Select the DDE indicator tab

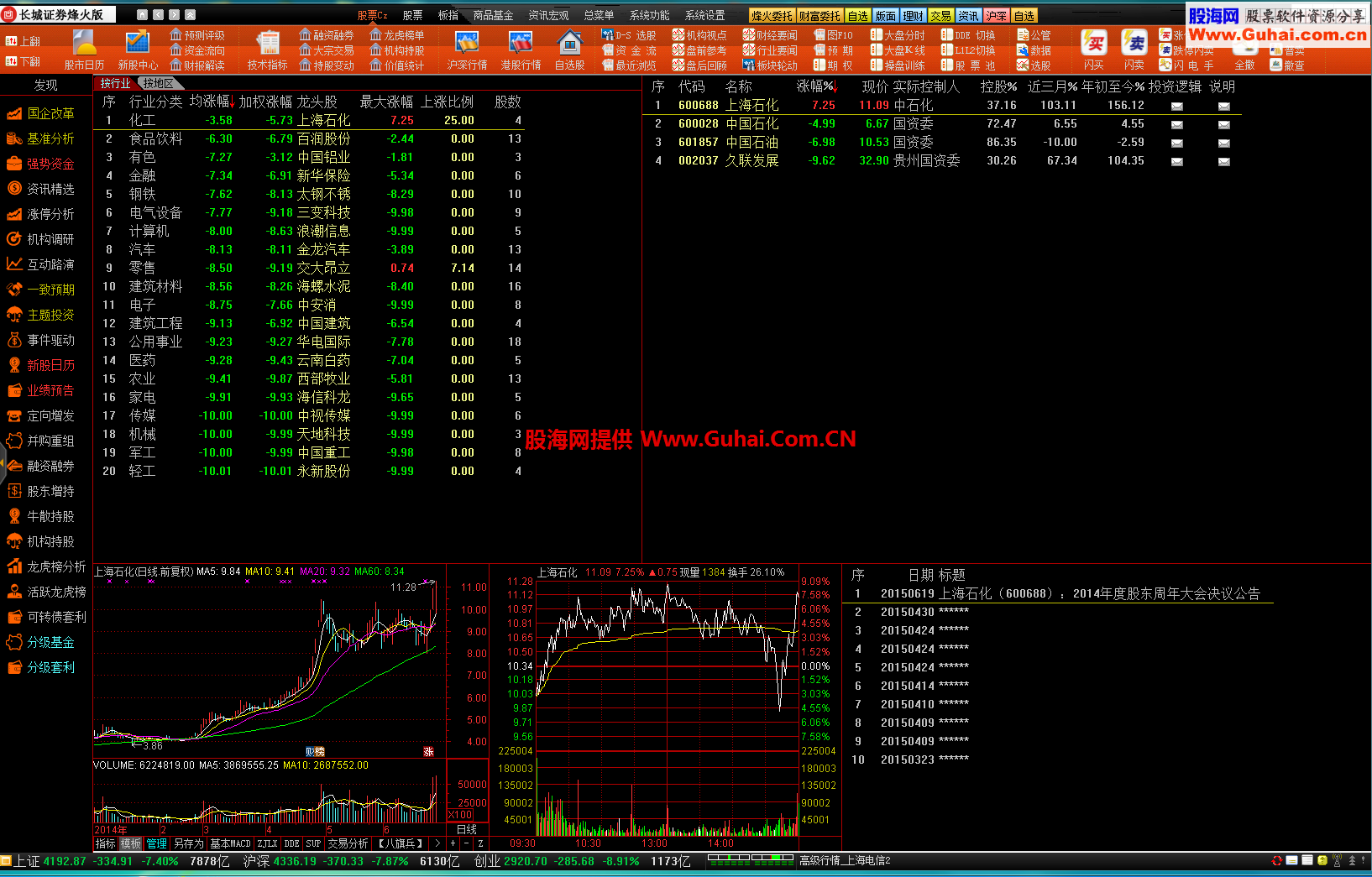pyautogui.click(x=291, y=843)
